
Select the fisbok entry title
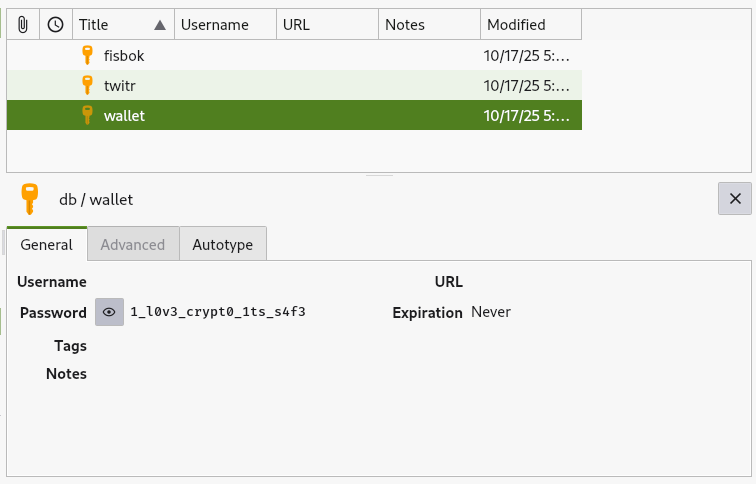pyautogui.click(x=124, y=56)
